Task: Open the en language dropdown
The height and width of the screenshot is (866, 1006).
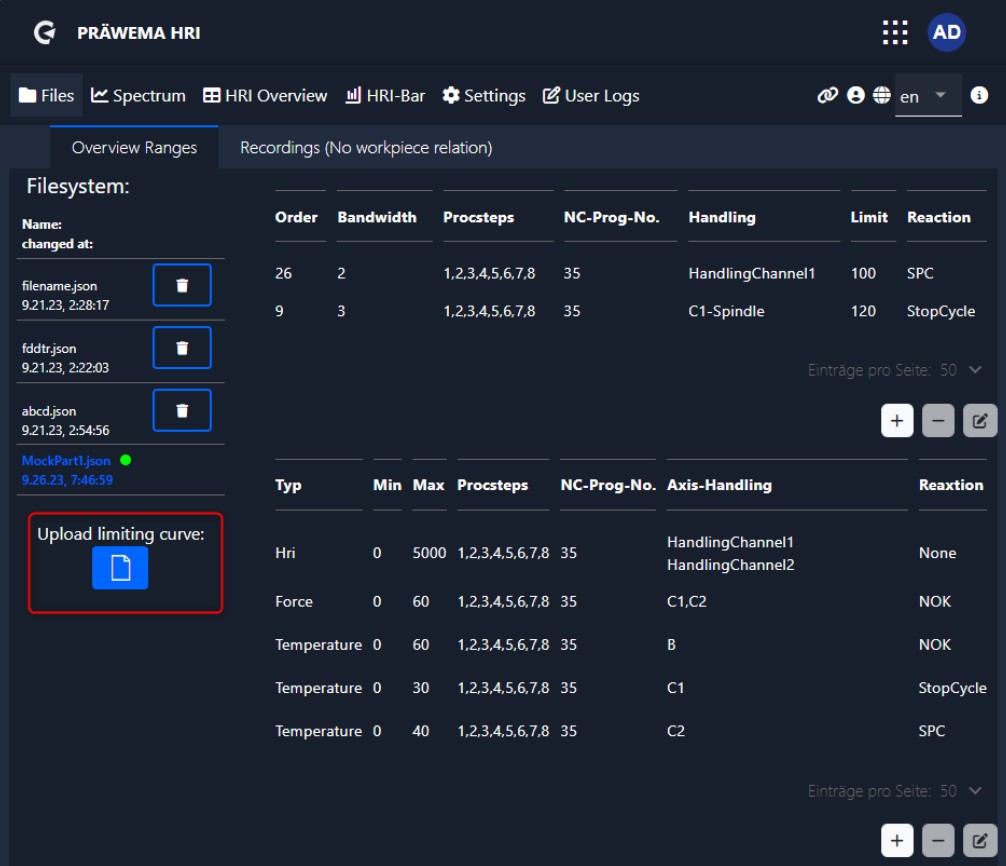Action: pos(926,96)
